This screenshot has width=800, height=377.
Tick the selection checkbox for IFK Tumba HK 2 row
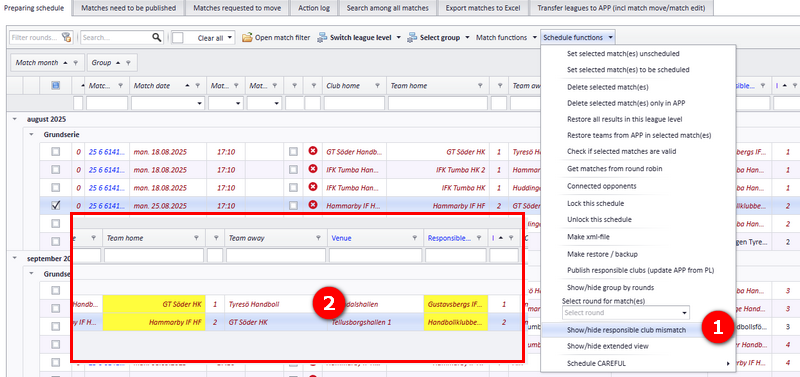(x=55, y=169)
